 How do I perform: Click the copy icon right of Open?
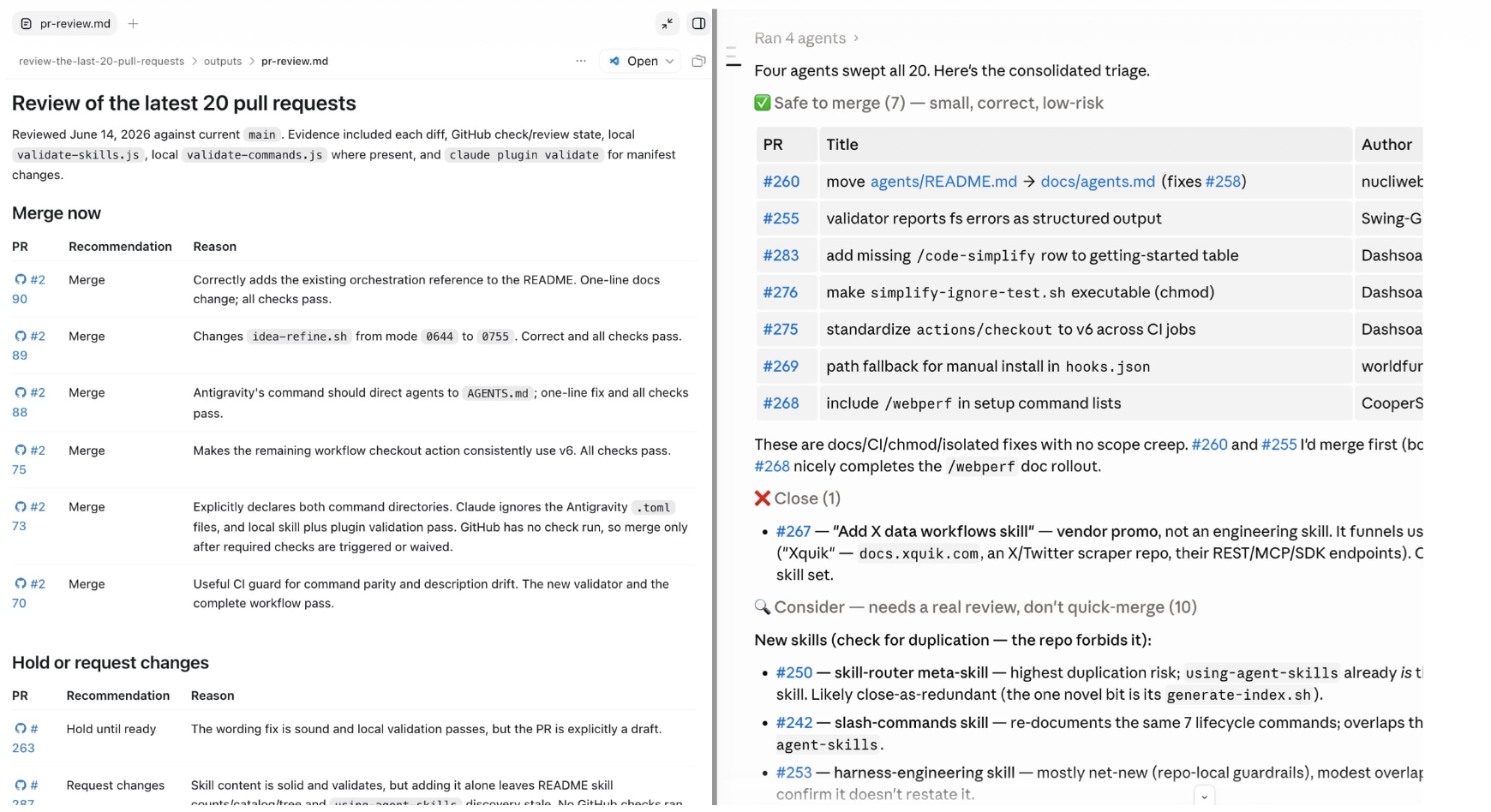coord(698,61)
